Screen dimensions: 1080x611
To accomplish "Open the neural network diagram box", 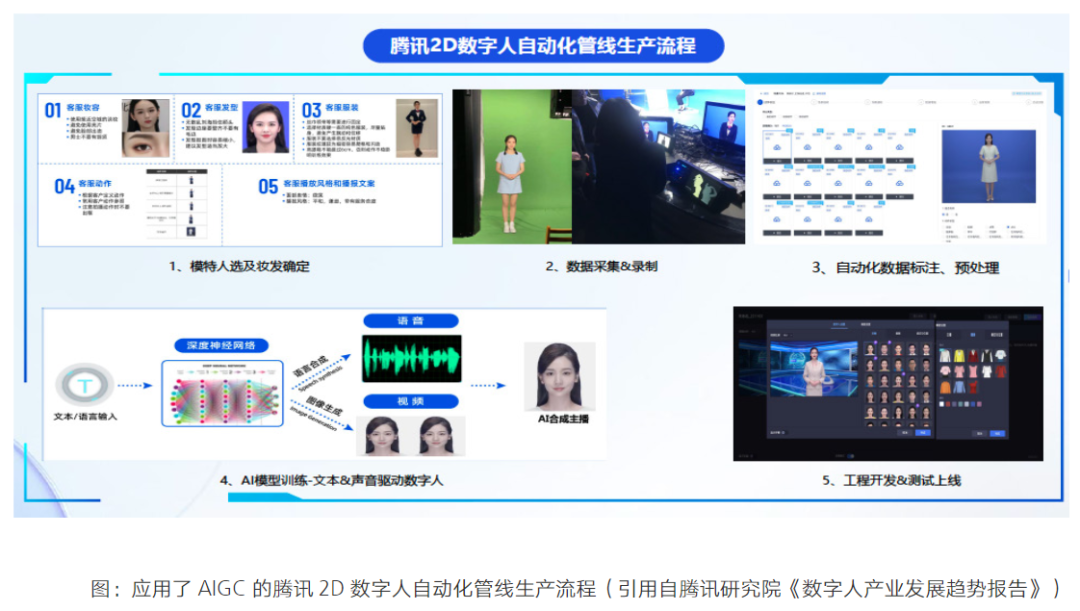I will [222, 393].
